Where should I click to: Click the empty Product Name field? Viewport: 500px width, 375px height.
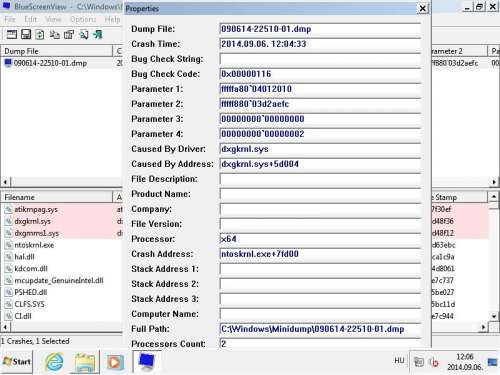[320, 194]
